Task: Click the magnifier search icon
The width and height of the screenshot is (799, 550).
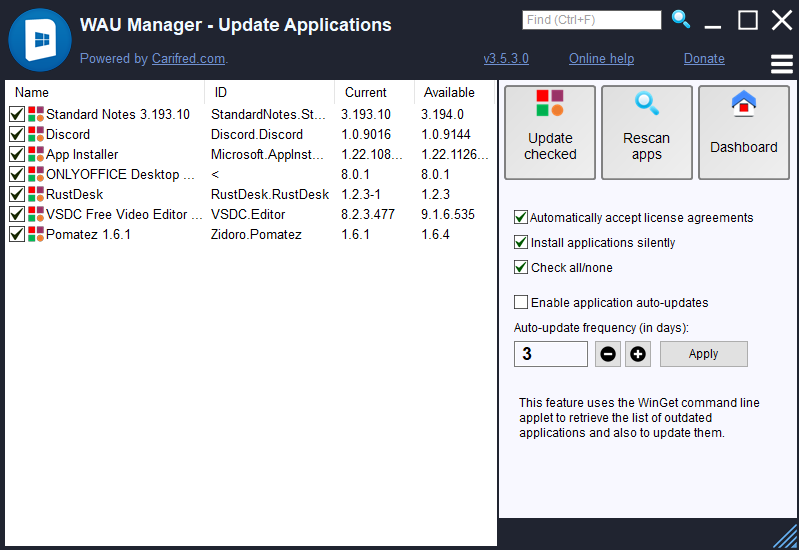Action: point(681,19)
